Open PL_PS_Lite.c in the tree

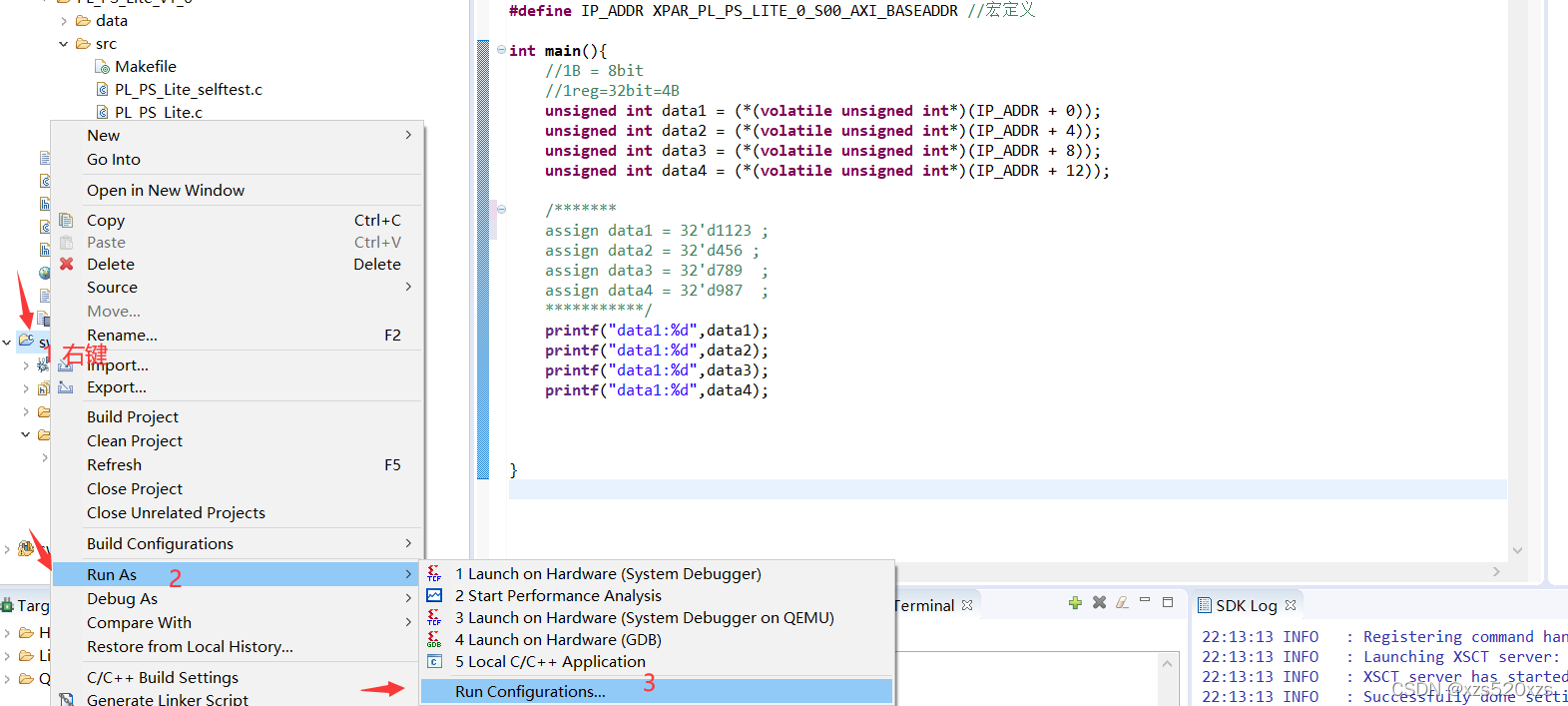point(159,112)
